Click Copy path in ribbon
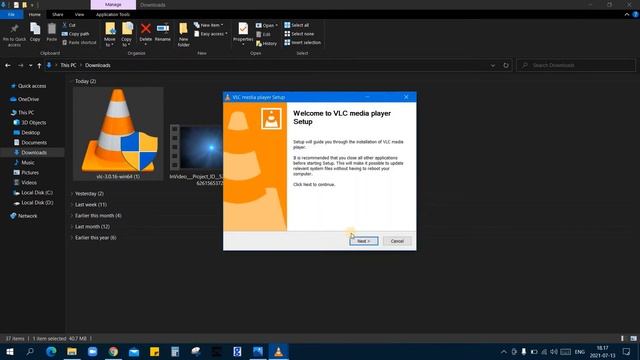 coord(76,34)
